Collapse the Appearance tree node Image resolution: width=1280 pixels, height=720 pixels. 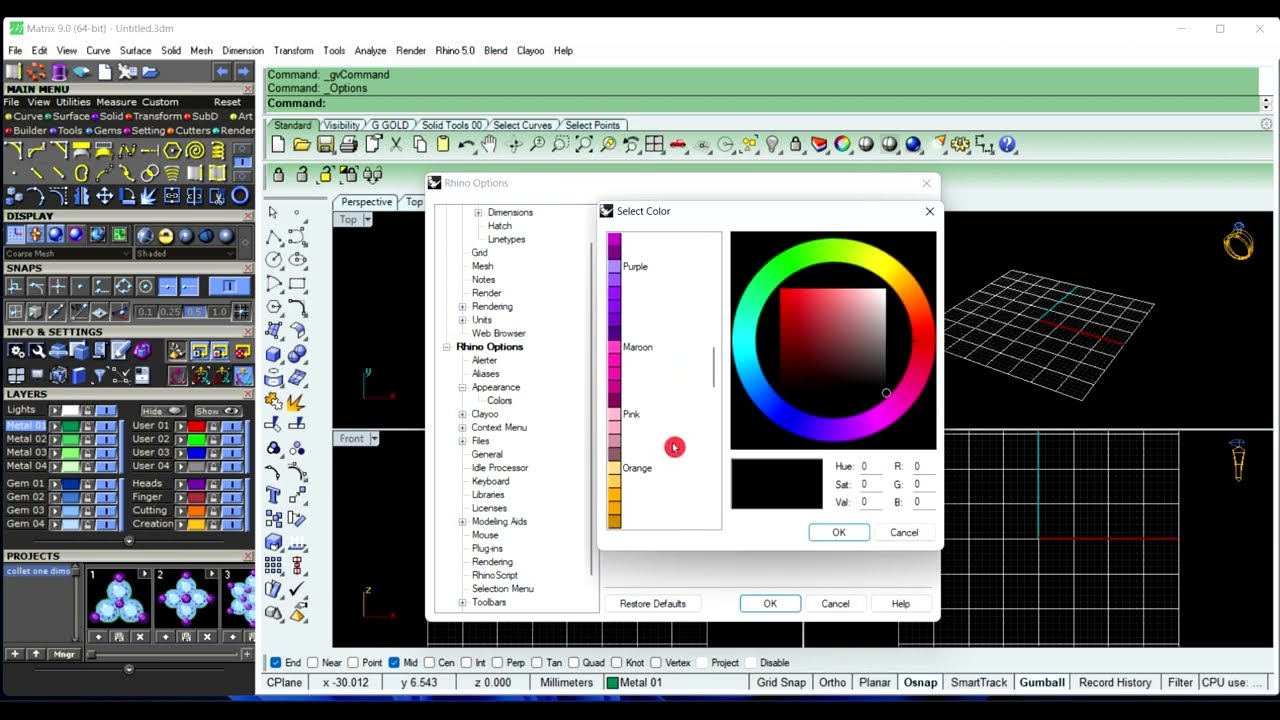click(x=462, y=387)
